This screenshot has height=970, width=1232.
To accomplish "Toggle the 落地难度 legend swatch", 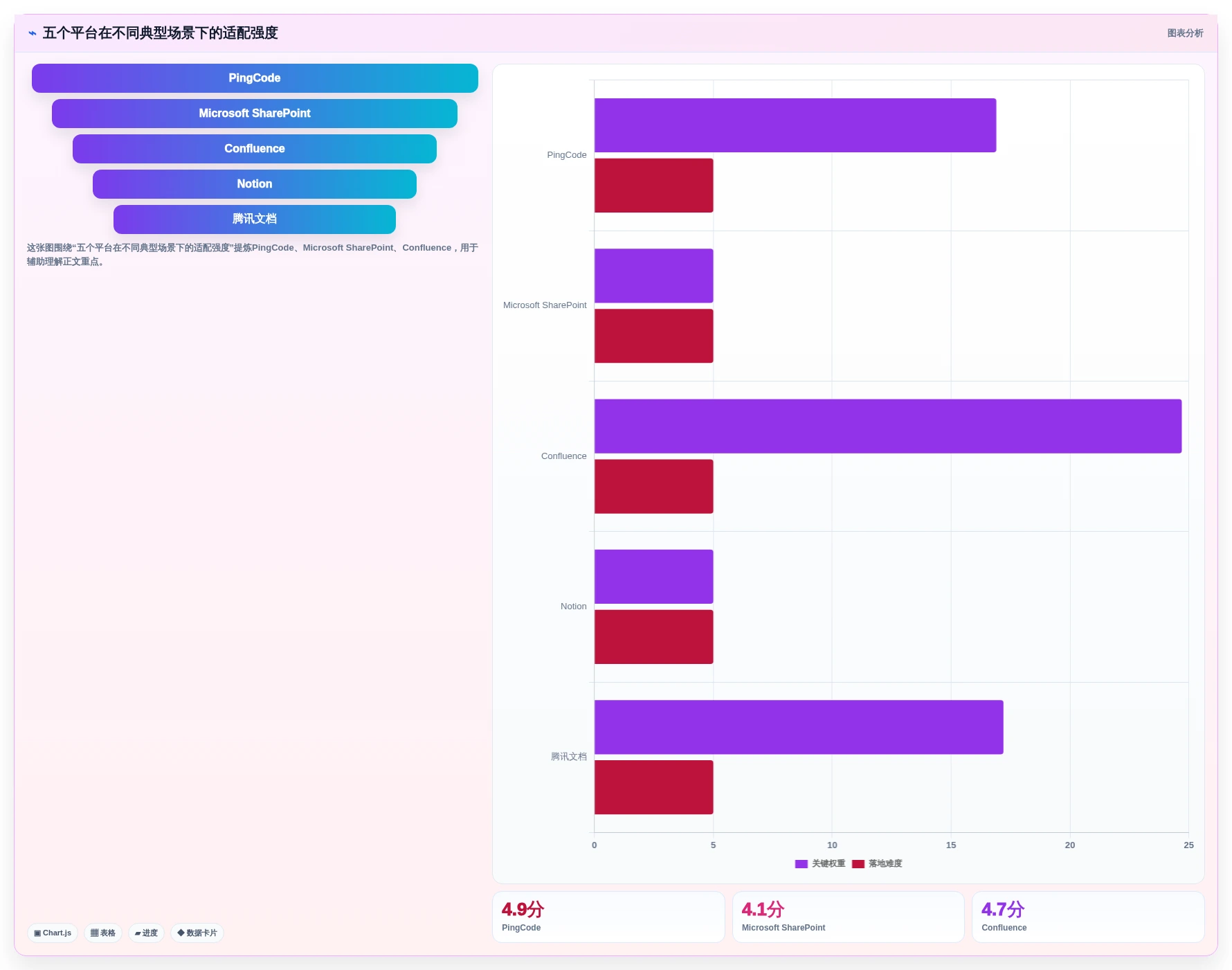I will pyautogui.click(x=858, y=864).
